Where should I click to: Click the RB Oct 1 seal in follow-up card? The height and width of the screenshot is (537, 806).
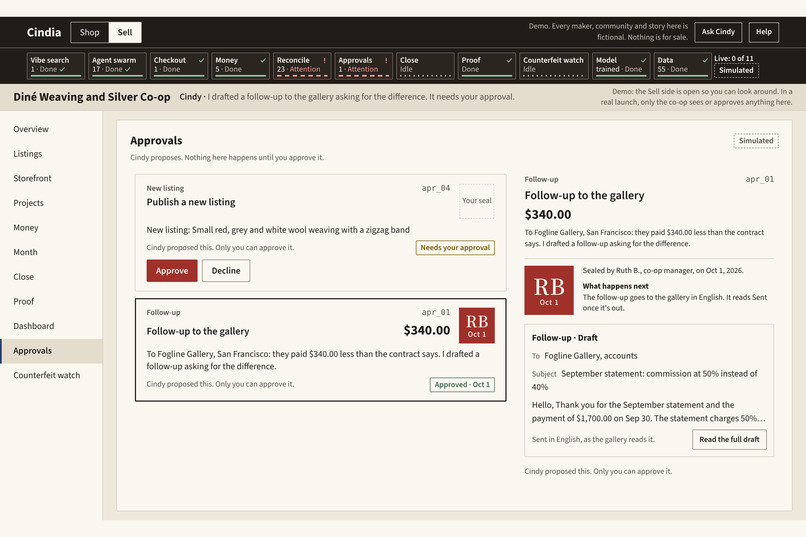[x=477, y=325]
